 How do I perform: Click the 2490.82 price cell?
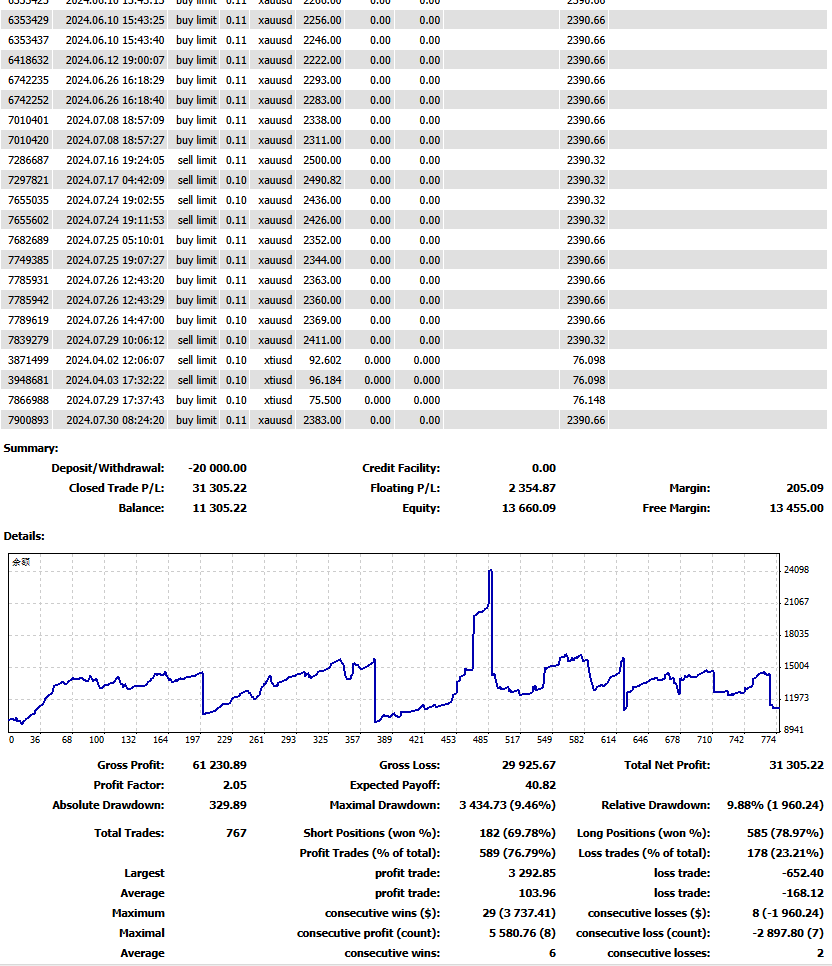322,181
